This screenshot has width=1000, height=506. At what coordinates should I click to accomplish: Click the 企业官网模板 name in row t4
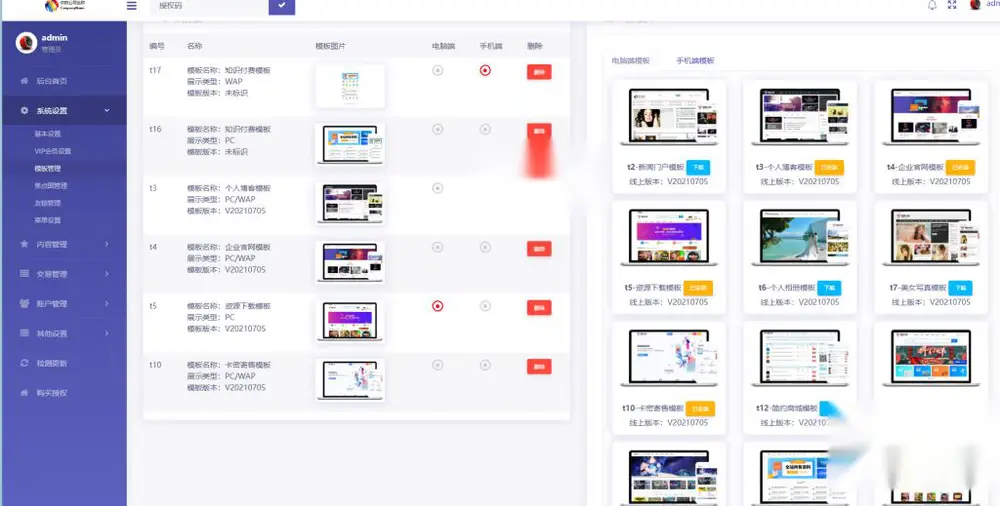point(248,247)
